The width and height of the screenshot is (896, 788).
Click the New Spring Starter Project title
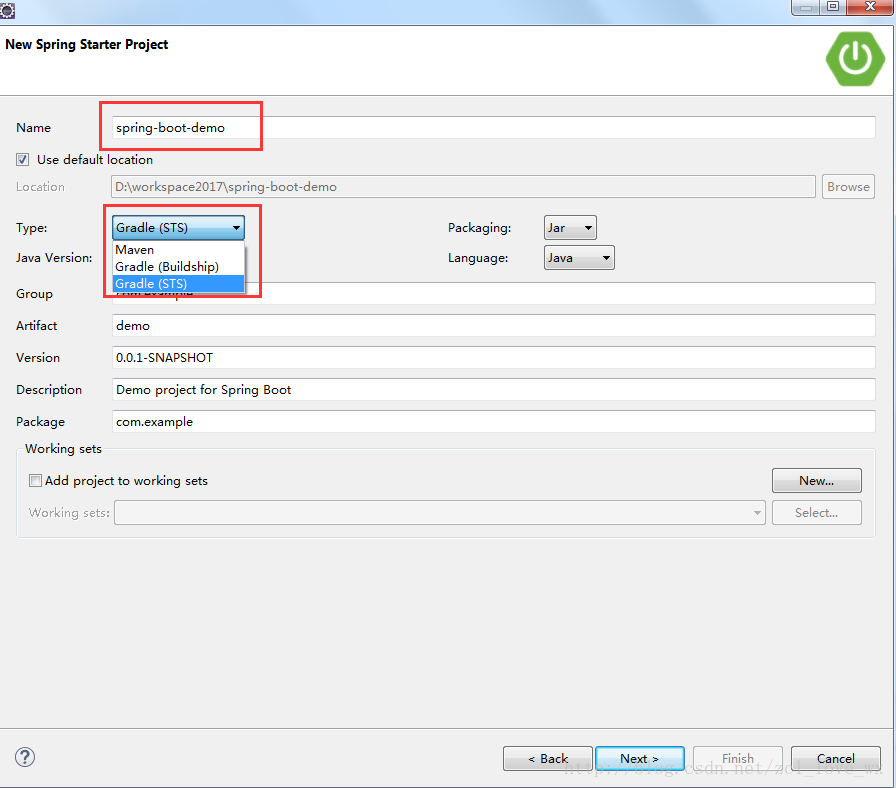tap(87, 45)
